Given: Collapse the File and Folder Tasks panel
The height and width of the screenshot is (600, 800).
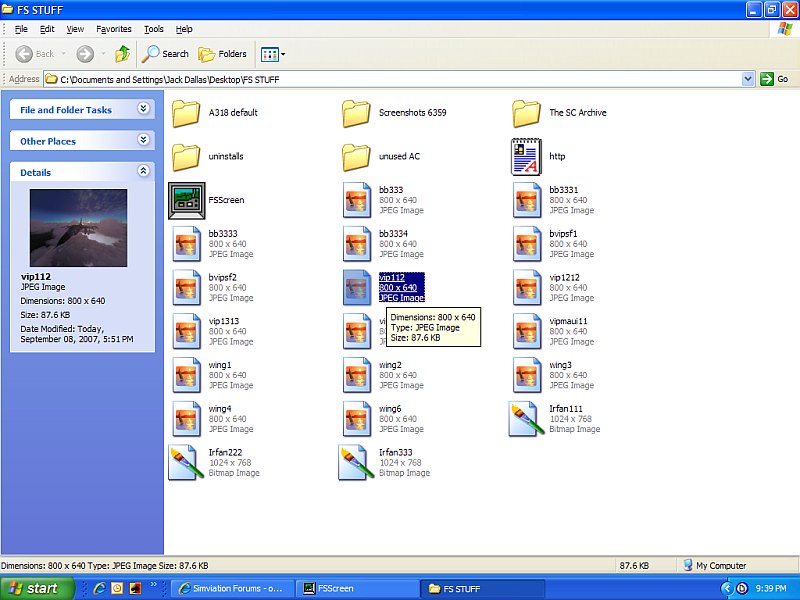Looking at the screenshot, I should pos(143,109).
